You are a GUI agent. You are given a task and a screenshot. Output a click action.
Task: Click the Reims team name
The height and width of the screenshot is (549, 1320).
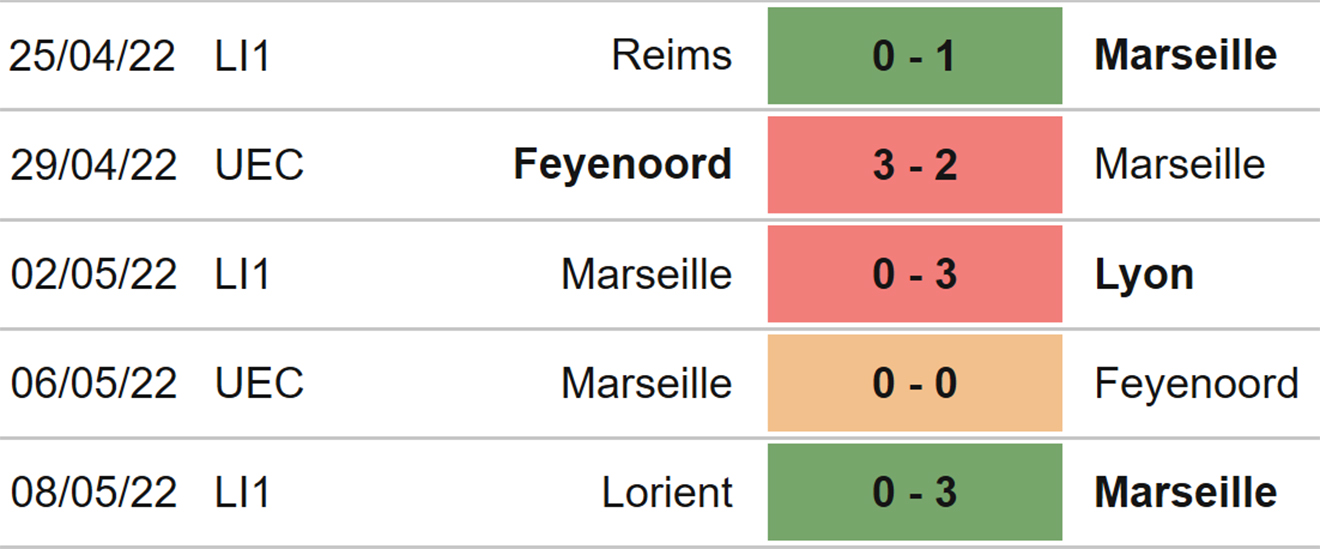pyautogui.click(x=671, y=55)
